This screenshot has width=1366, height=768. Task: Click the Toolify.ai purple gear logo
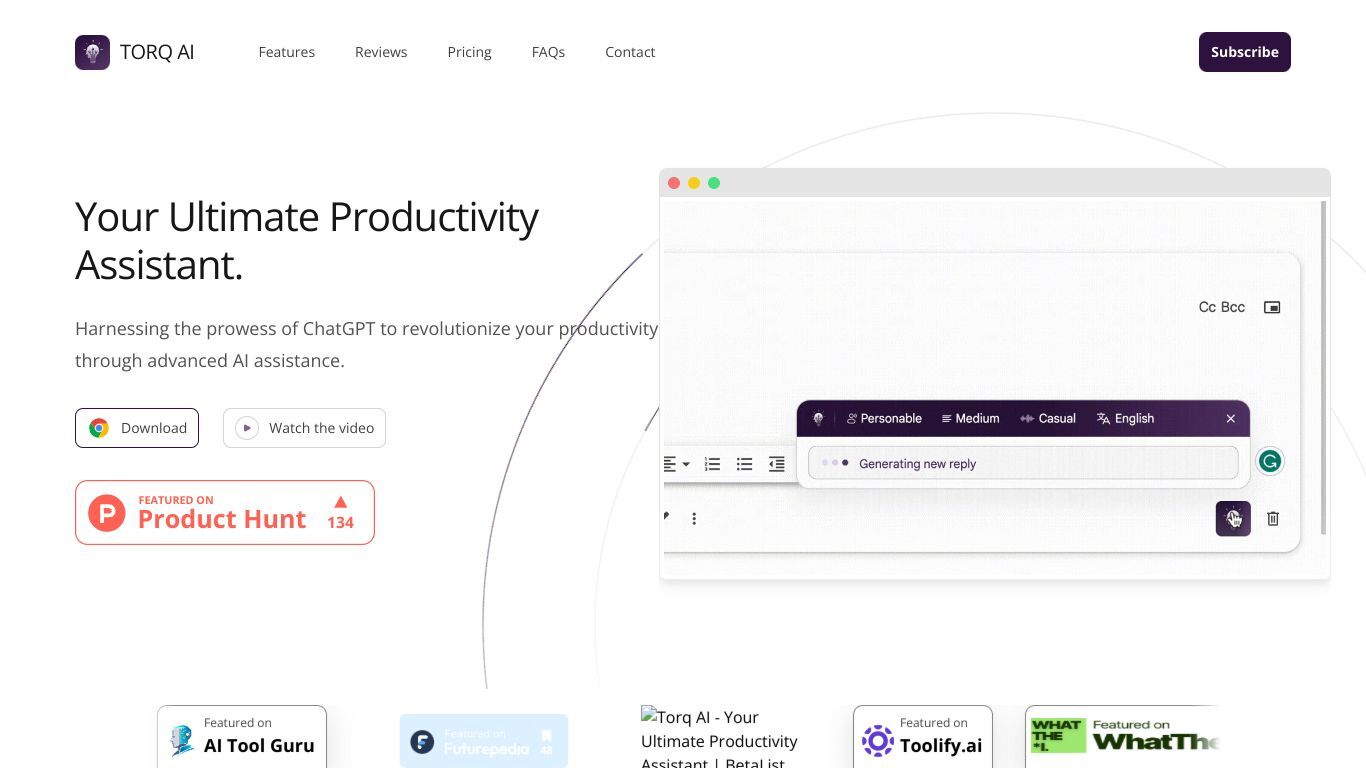point(878,741)
